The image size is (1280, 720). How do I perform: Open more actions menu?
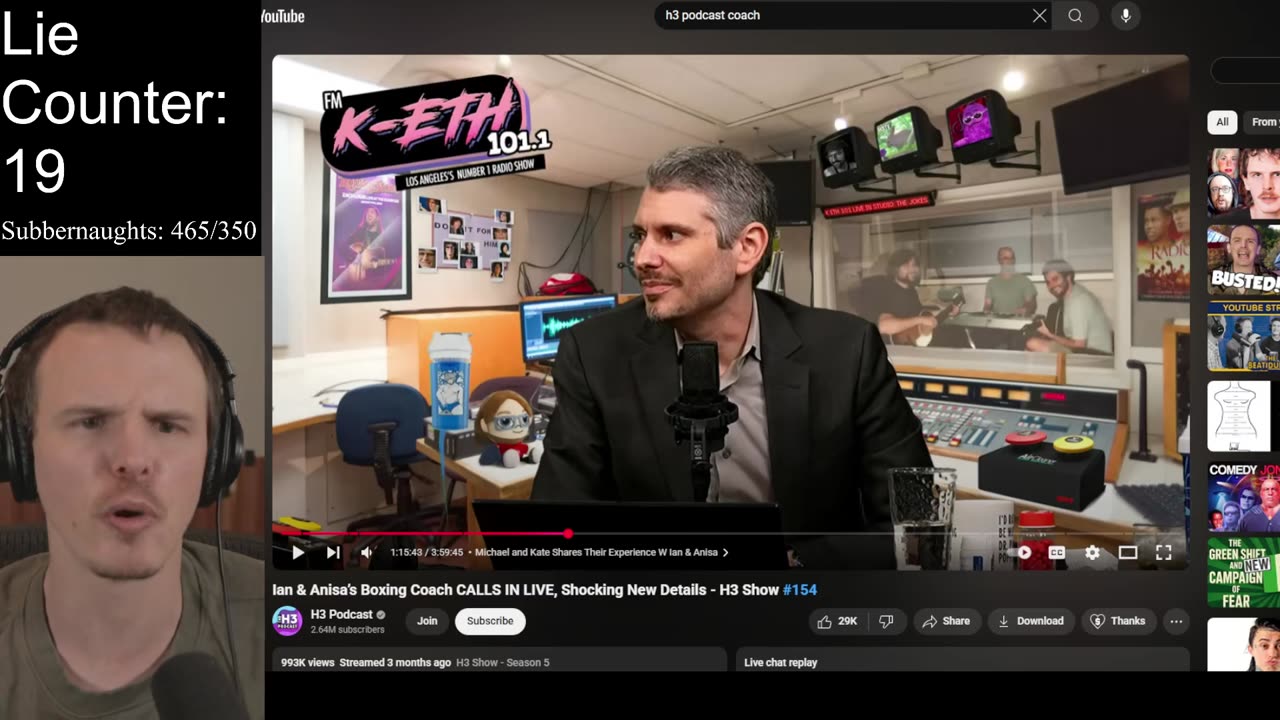(x=1176, y=621)
